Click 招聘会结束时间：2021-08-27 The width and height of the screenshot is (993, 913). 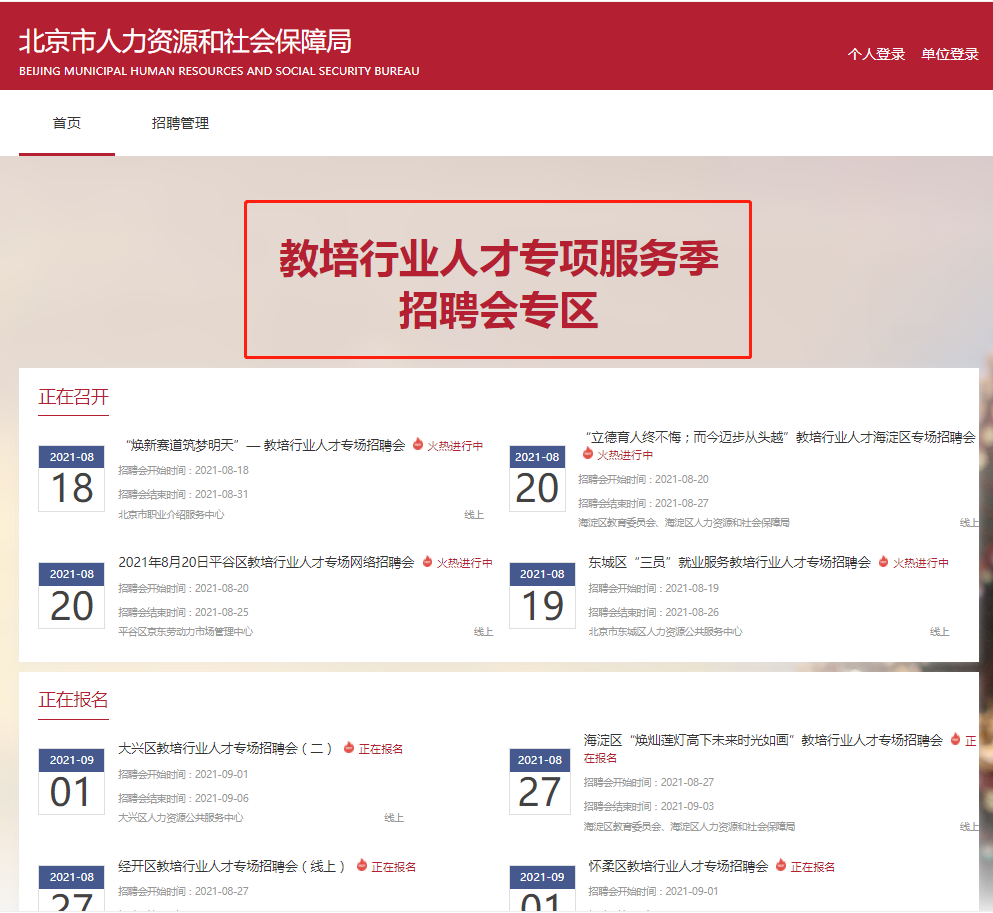point(643,503)
